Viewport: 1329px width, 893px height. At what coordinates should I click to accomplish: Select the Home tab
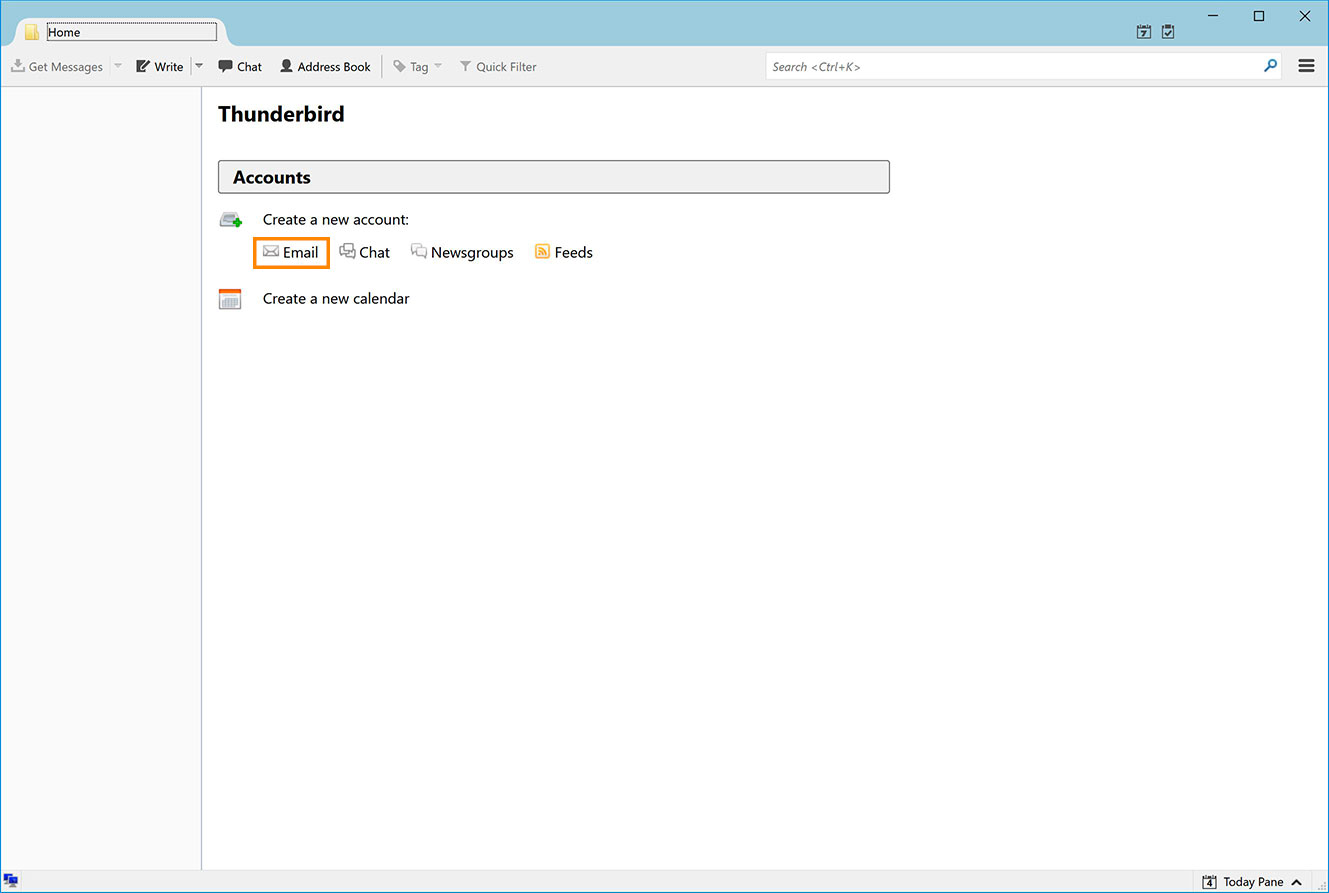tap(120, 32)
